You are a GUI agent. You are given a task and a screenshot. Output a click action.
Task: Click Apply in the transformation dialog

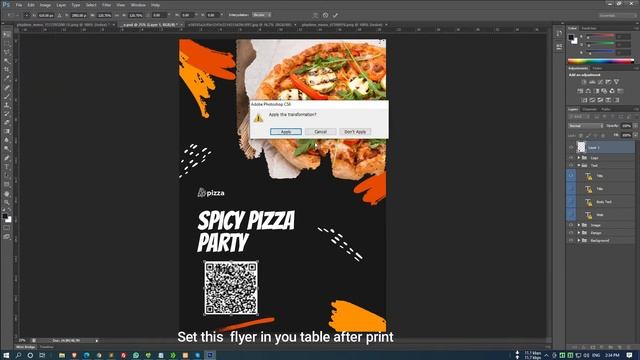click(x=286, y=131)
